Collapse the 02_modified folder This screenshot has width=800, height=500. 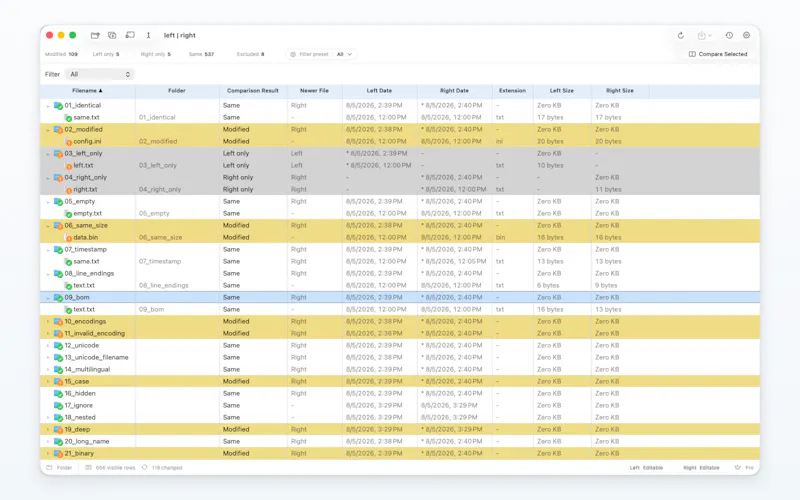pos(48,130)
